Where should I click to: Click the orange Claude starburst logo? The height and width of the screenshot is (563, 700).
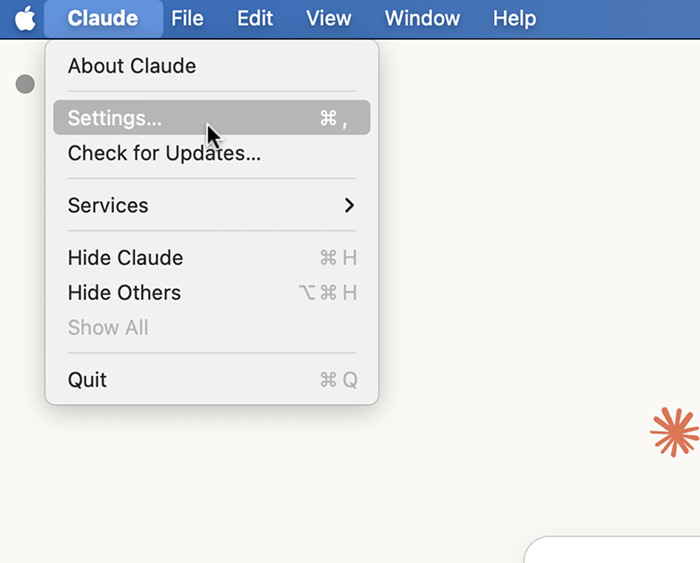[675, 432]
